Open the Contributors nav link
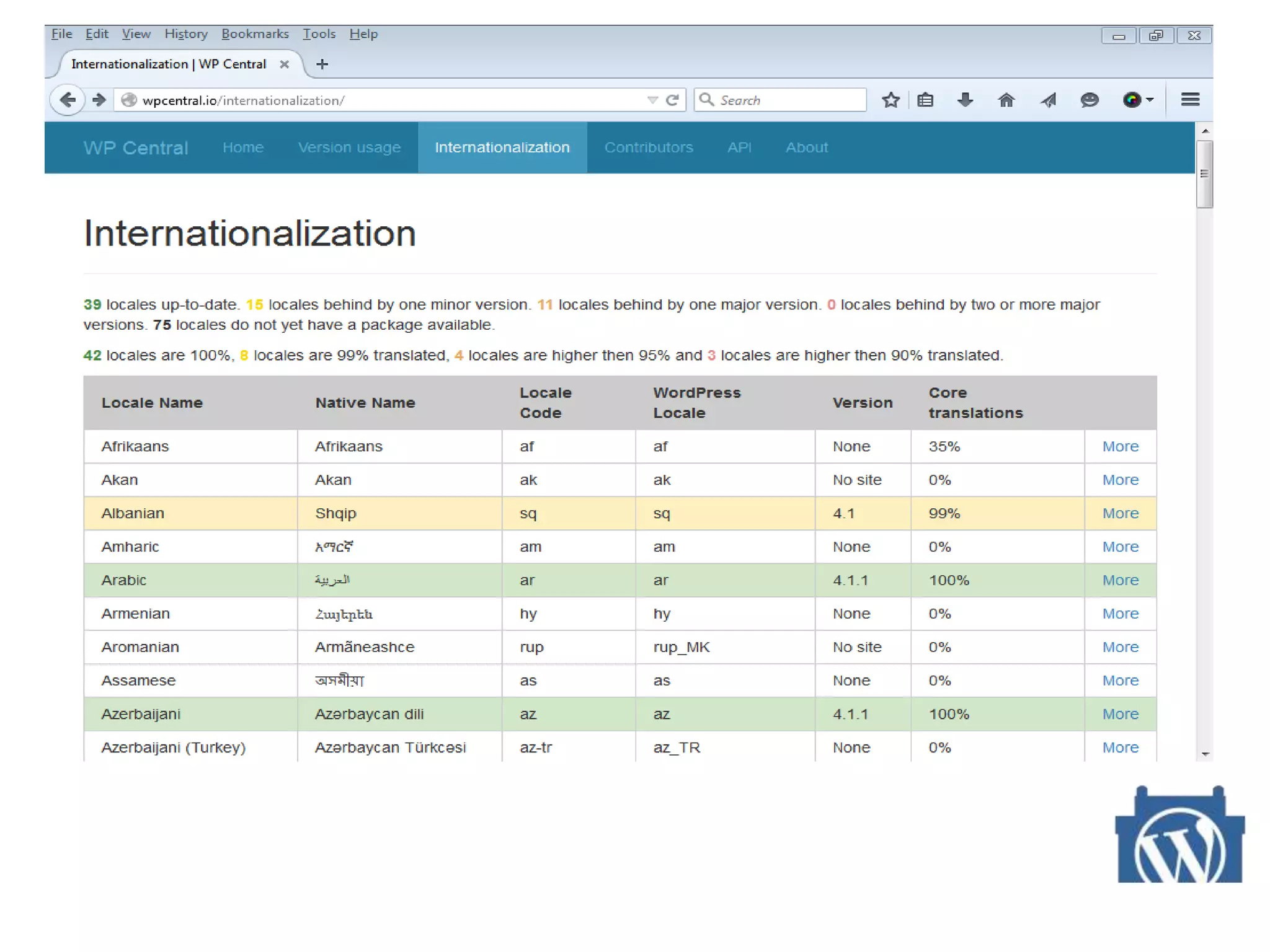The height and width of the screenshot is (952, 1270). [x=649, y=148]
